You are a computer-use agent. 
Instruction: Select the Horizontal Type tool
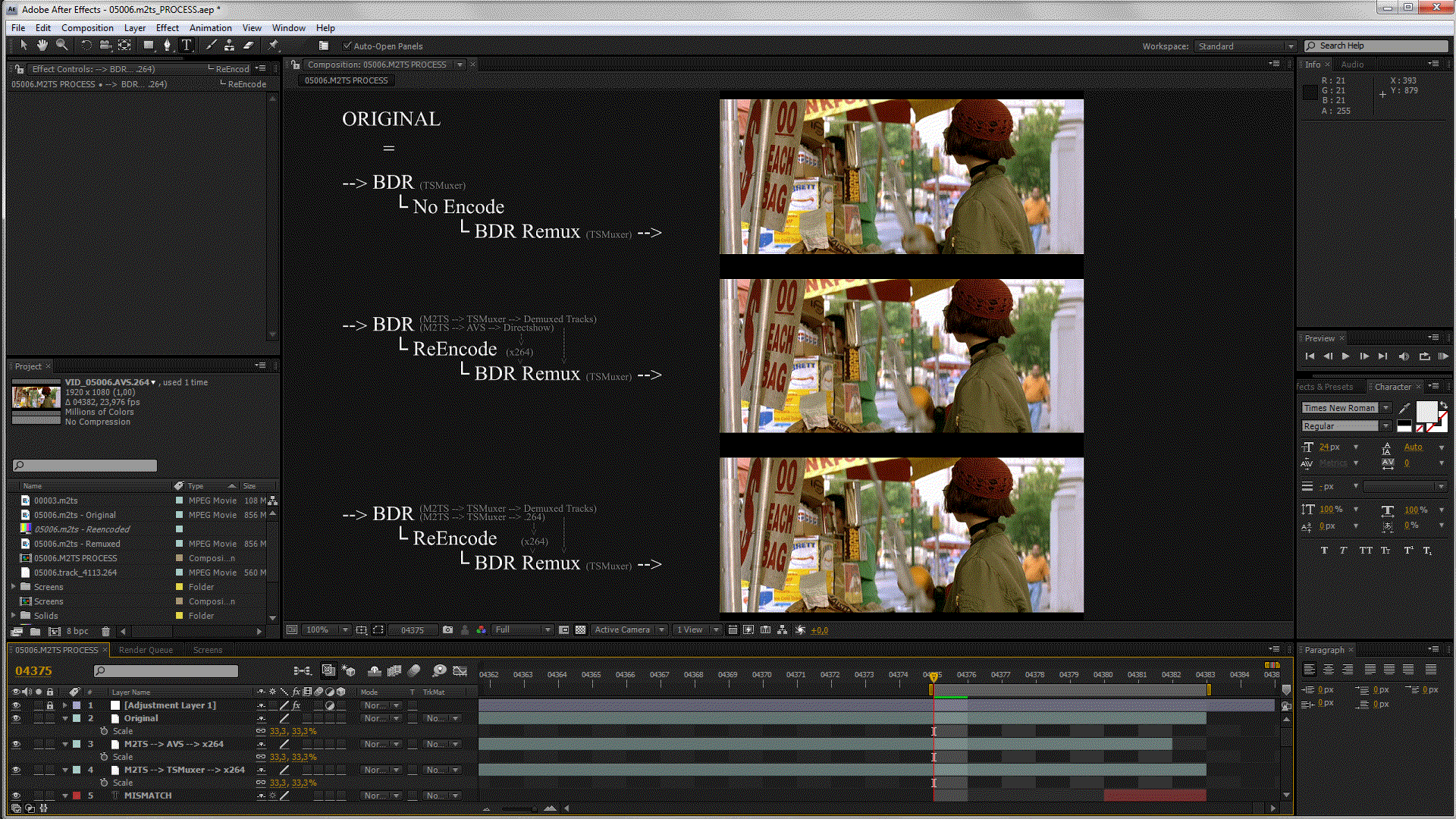click(187, 45)
